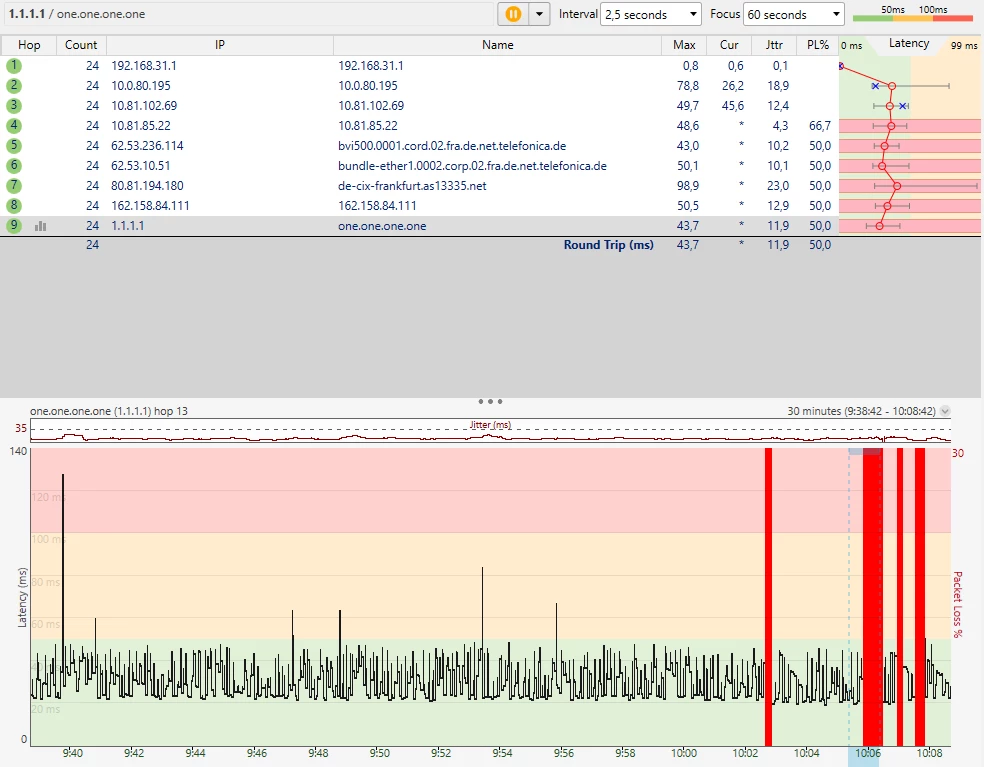984x767 pixels.
Task: Click the PL% column header
Action: coord(818,45)
